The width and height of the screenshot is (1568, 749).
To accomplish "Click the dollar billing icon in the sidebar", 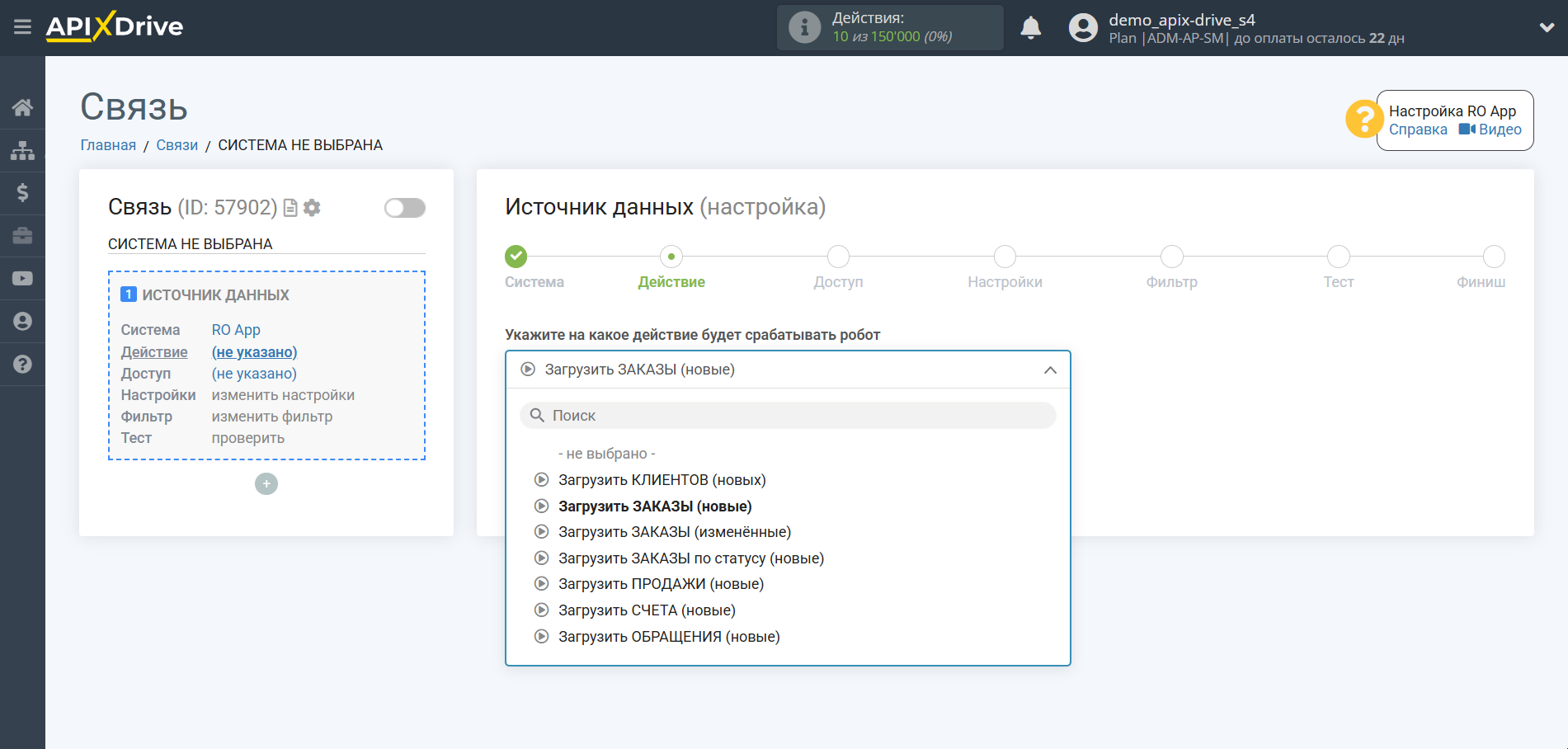I will 22,193.
